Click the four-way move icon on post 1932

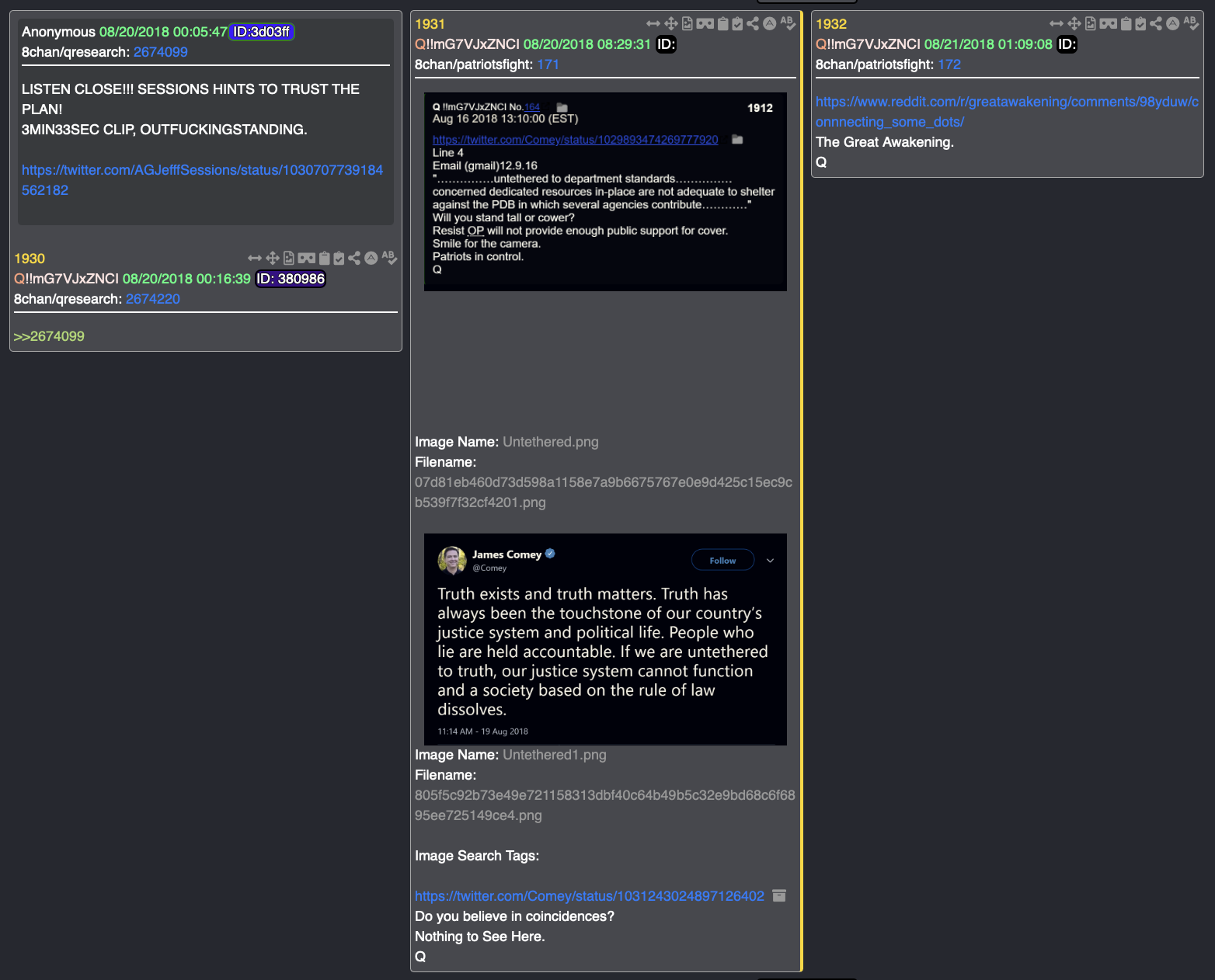1074,24
